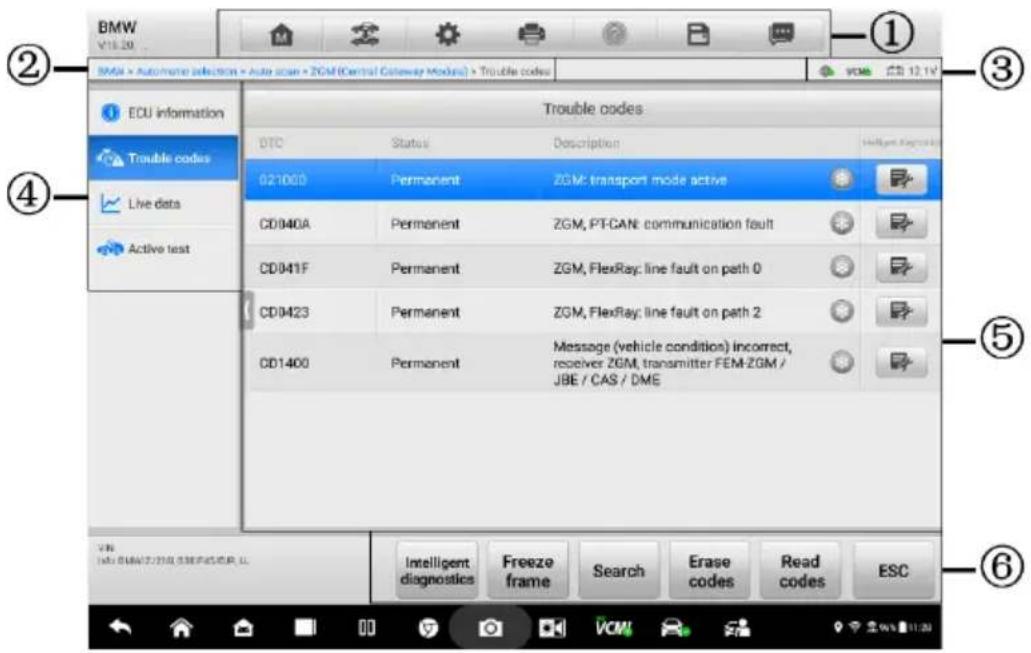Image resolution: width=1031 pixels, height=653 pixels.
Task: Select DTC cell 021000
Action: coord(283,180)
